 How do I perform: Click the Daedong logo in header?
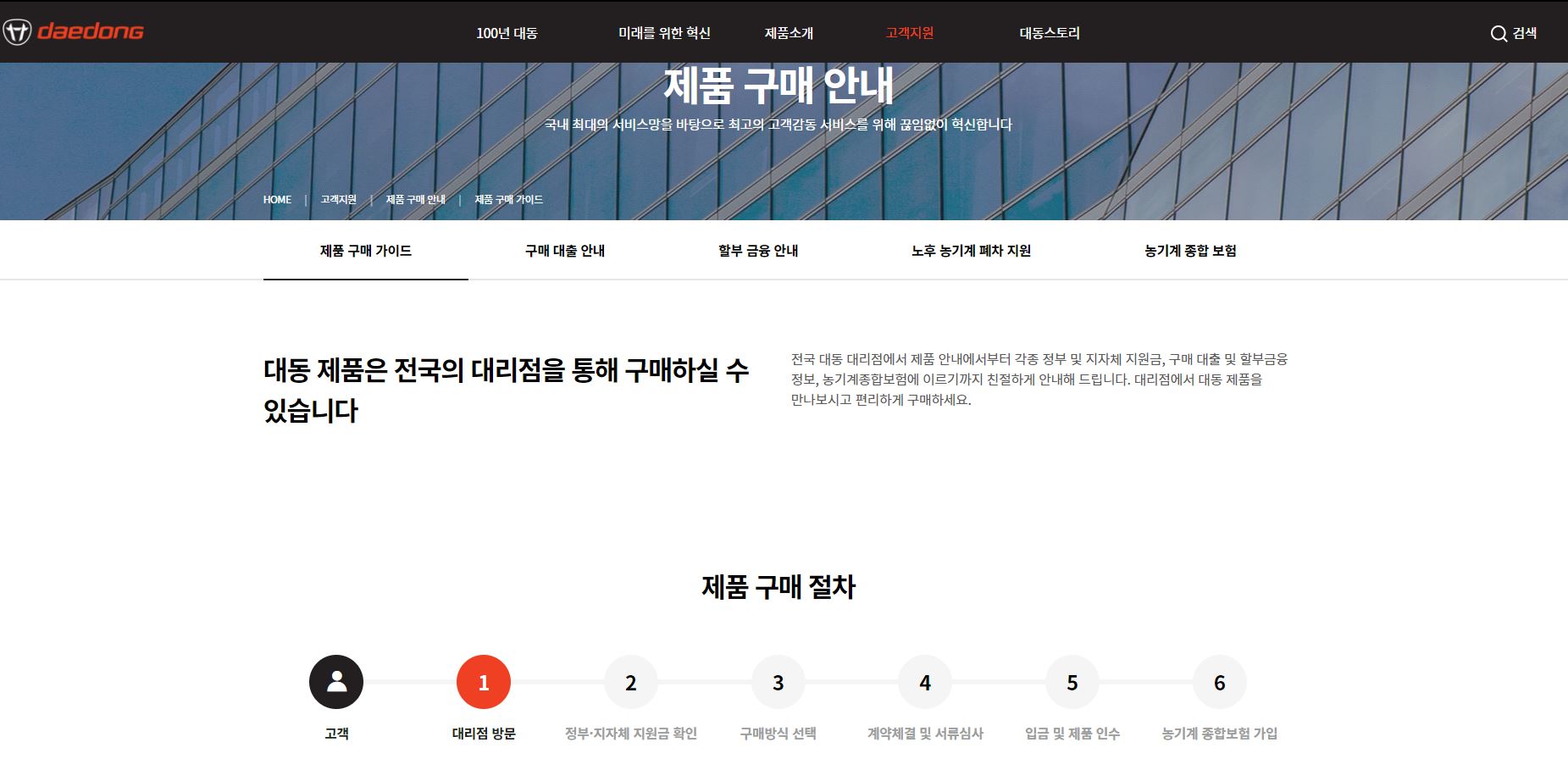(x=74, y=32)
